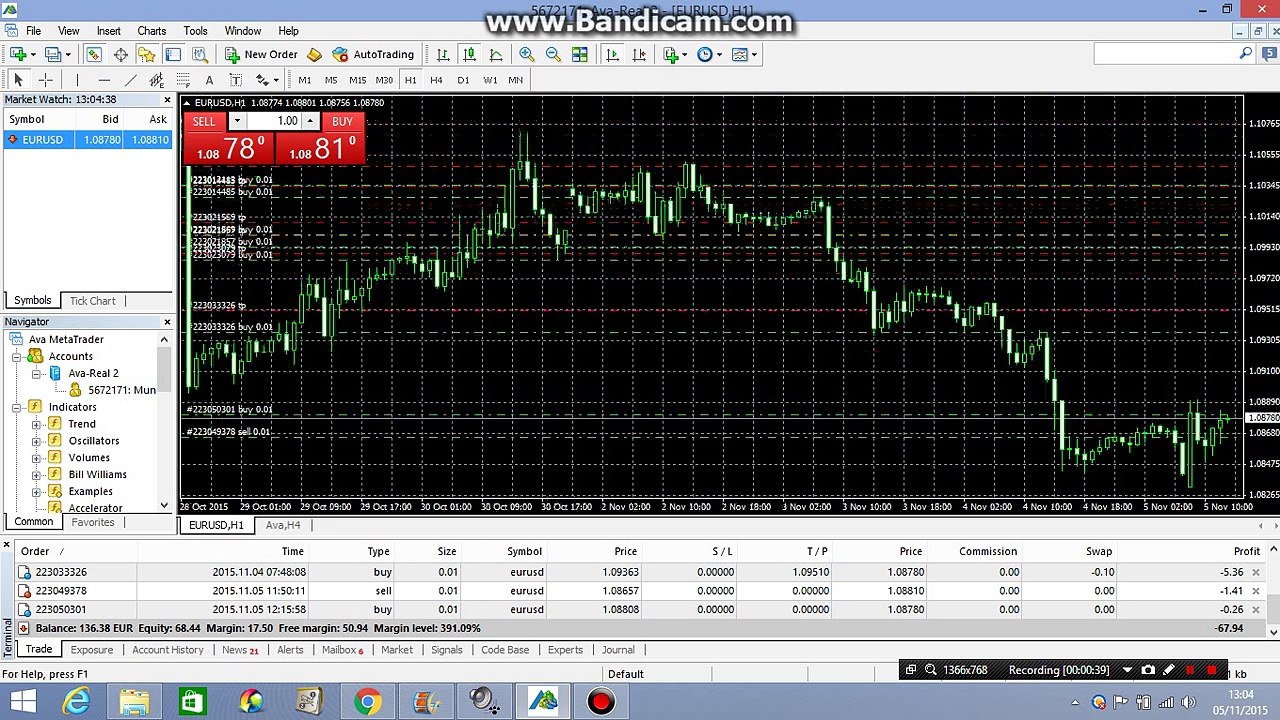Expand the Trend indicators folder
This screenshot has width=1280, height=720.
(x=37, y=424)
